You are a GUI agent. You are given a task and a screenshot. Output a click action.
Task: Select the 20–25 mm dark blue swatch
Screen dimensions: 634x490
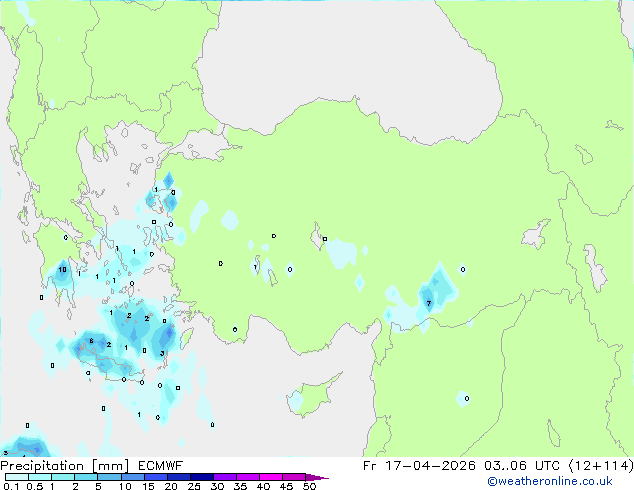coord(178,477)
